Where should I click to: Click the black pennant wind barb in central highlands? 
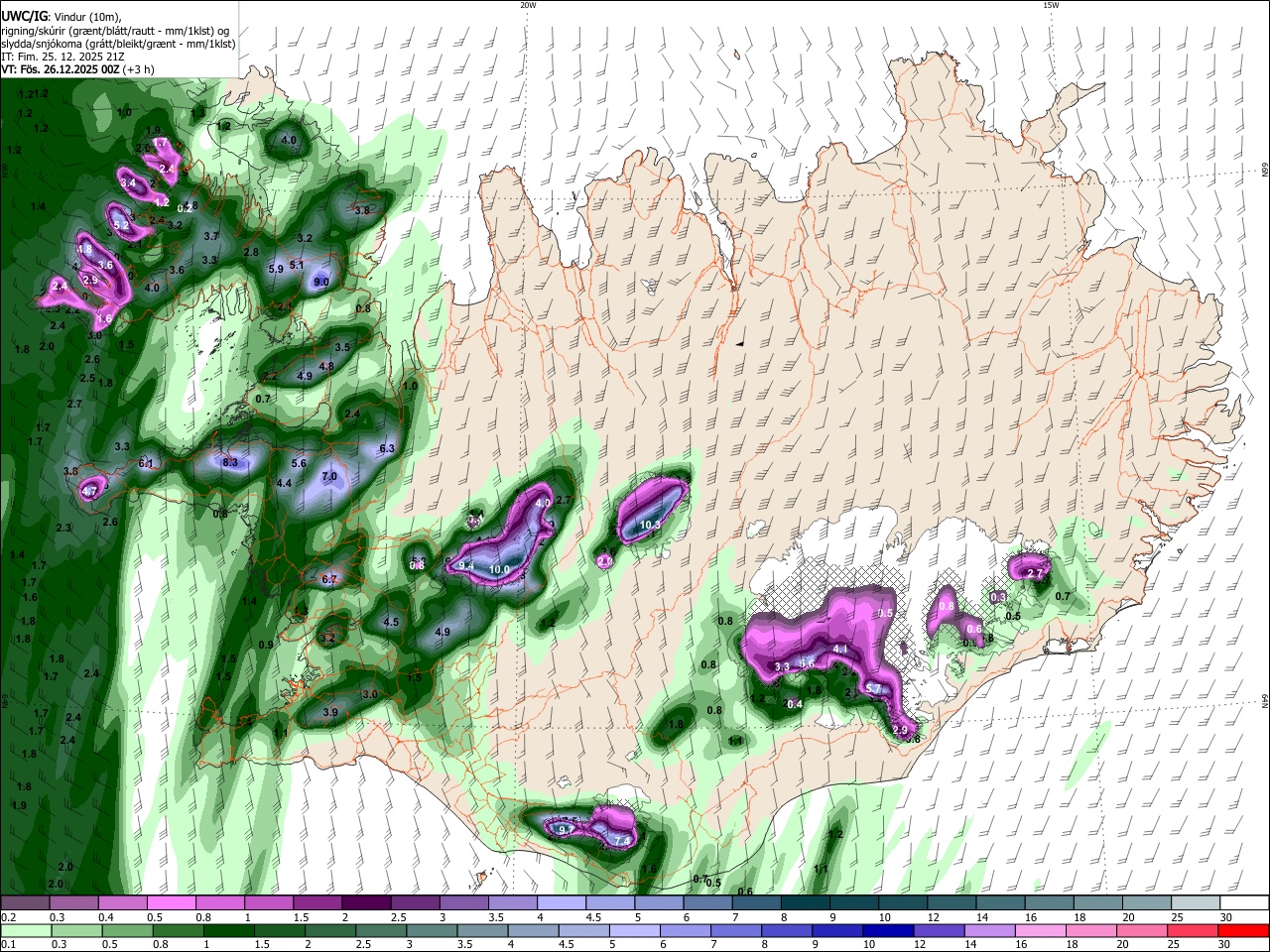pos(739,342)
